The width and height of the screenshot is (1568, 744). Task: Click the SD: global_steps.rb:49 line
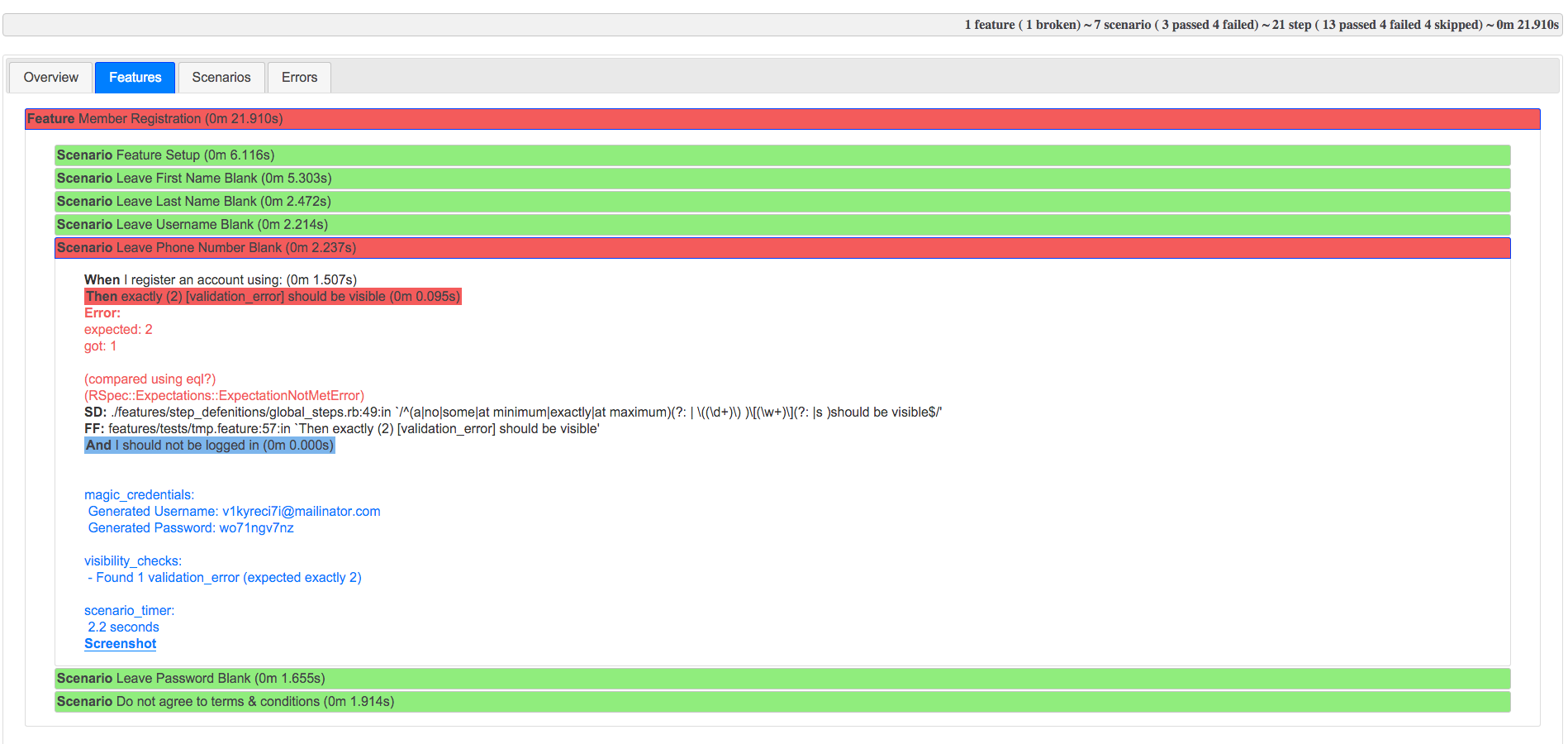coord(513,413)
